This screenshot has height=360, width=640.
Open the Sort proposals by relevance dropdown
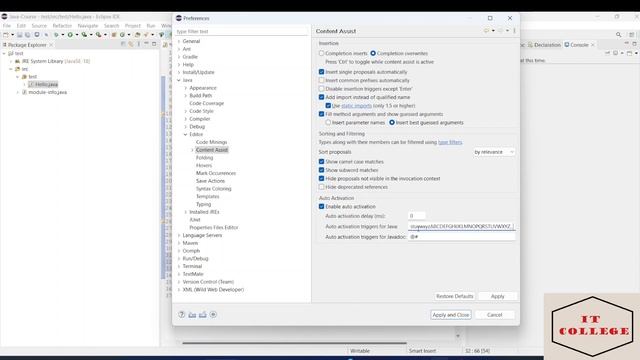[x=494, y=152]
